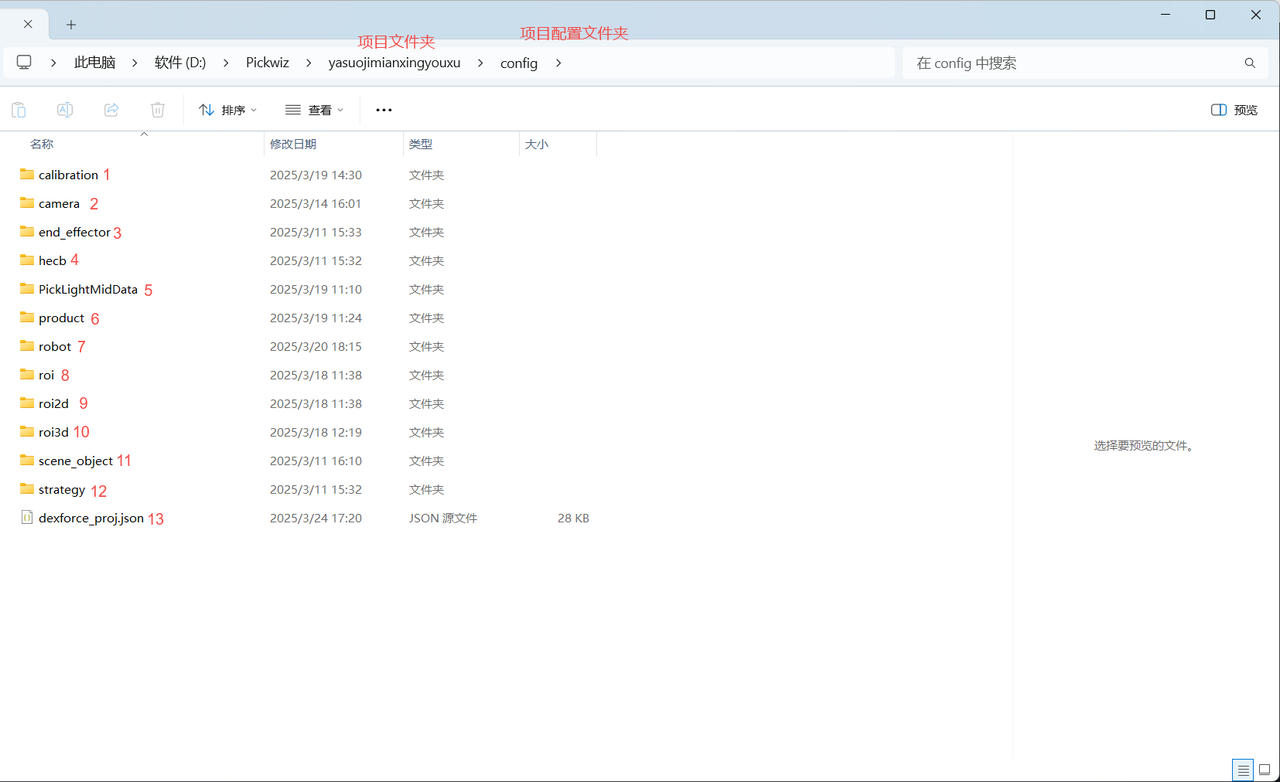The height and width of the screenshot is (782, 1280).
Task: Click the search config input field
Action: coord(1070,63)
